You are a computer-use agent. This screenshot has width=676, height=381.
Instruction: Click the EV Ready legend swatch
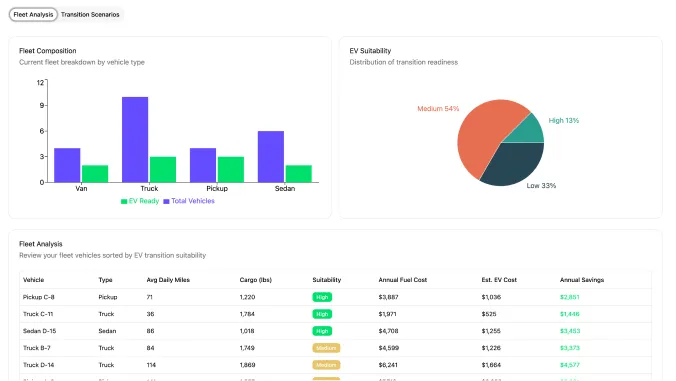pos(124,201)
